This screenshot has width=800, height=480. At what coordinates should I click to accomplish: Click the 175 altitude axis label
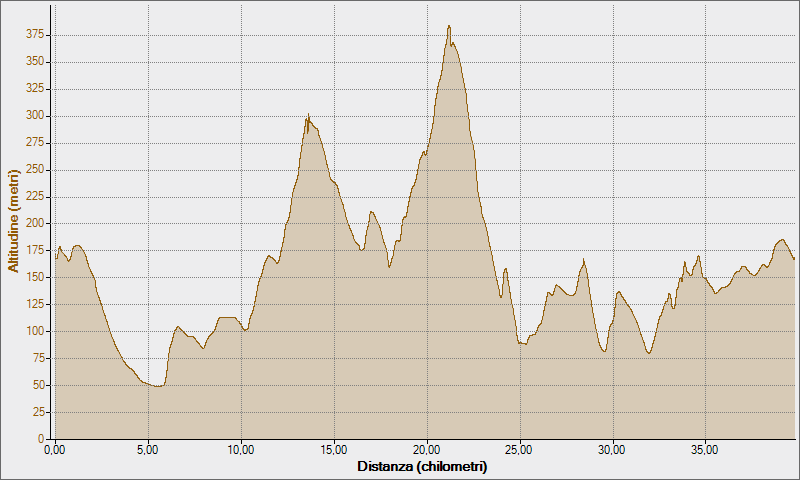click(x=35, y=250)
